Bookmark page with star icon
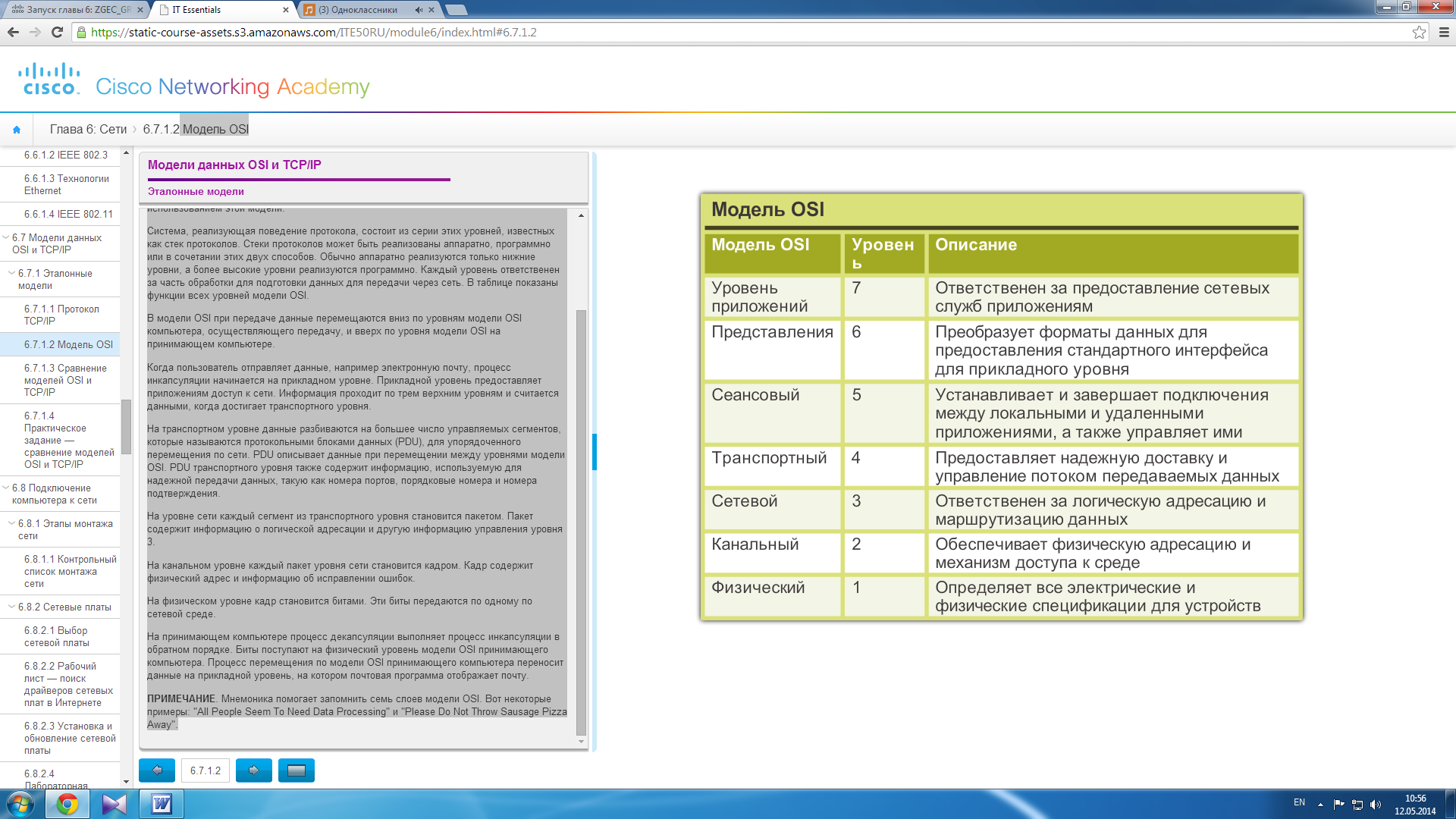The height and width of the screenshot is (819, 1456). pos(1419,32)
